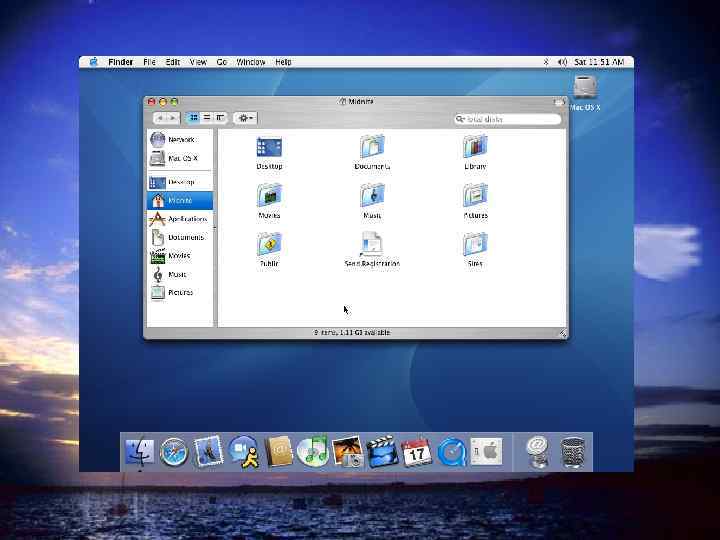Go back with the toolbar back arrow
The image size is (720, 540).
160,118
